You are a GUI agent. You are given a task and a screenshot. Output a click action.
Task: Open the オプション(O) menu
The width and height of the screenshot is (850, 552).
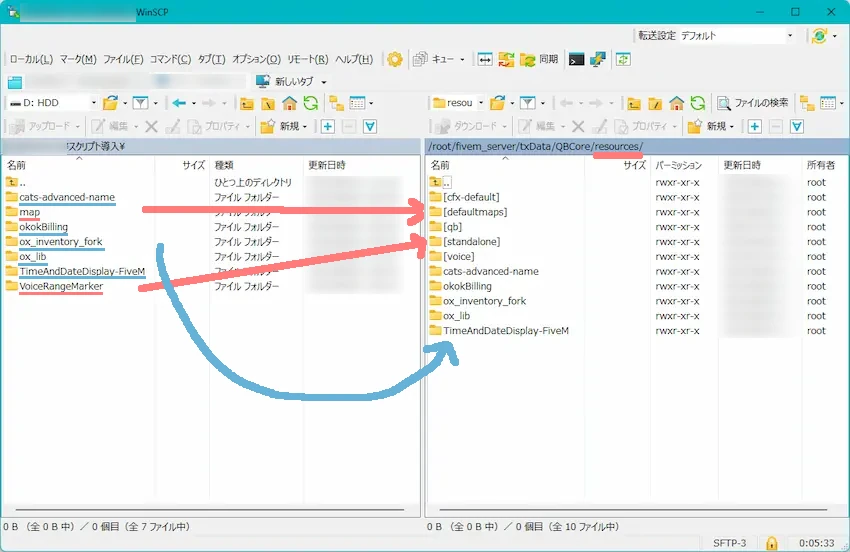(x=256, y=59)
